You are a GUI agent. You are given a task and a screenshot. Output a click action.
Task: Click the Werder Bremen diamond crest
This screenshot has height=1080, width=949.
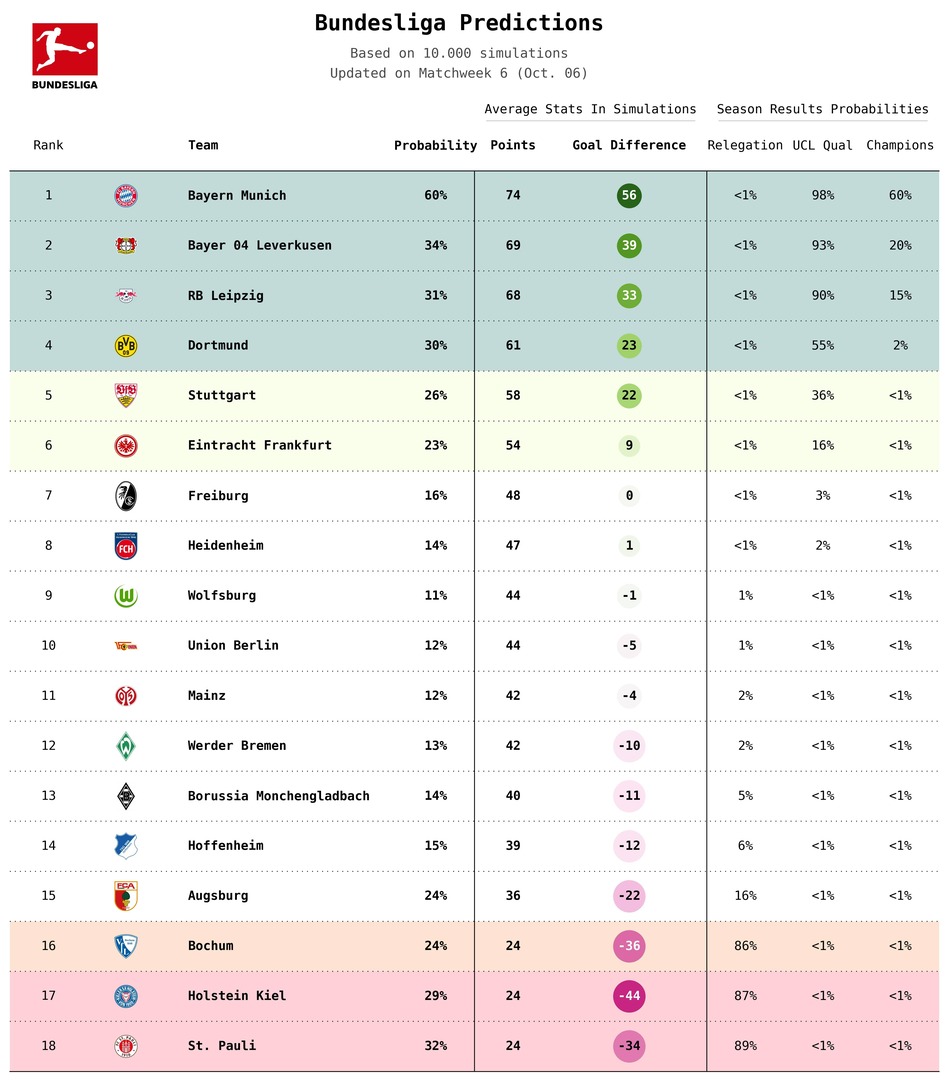(x=126, y=746)
